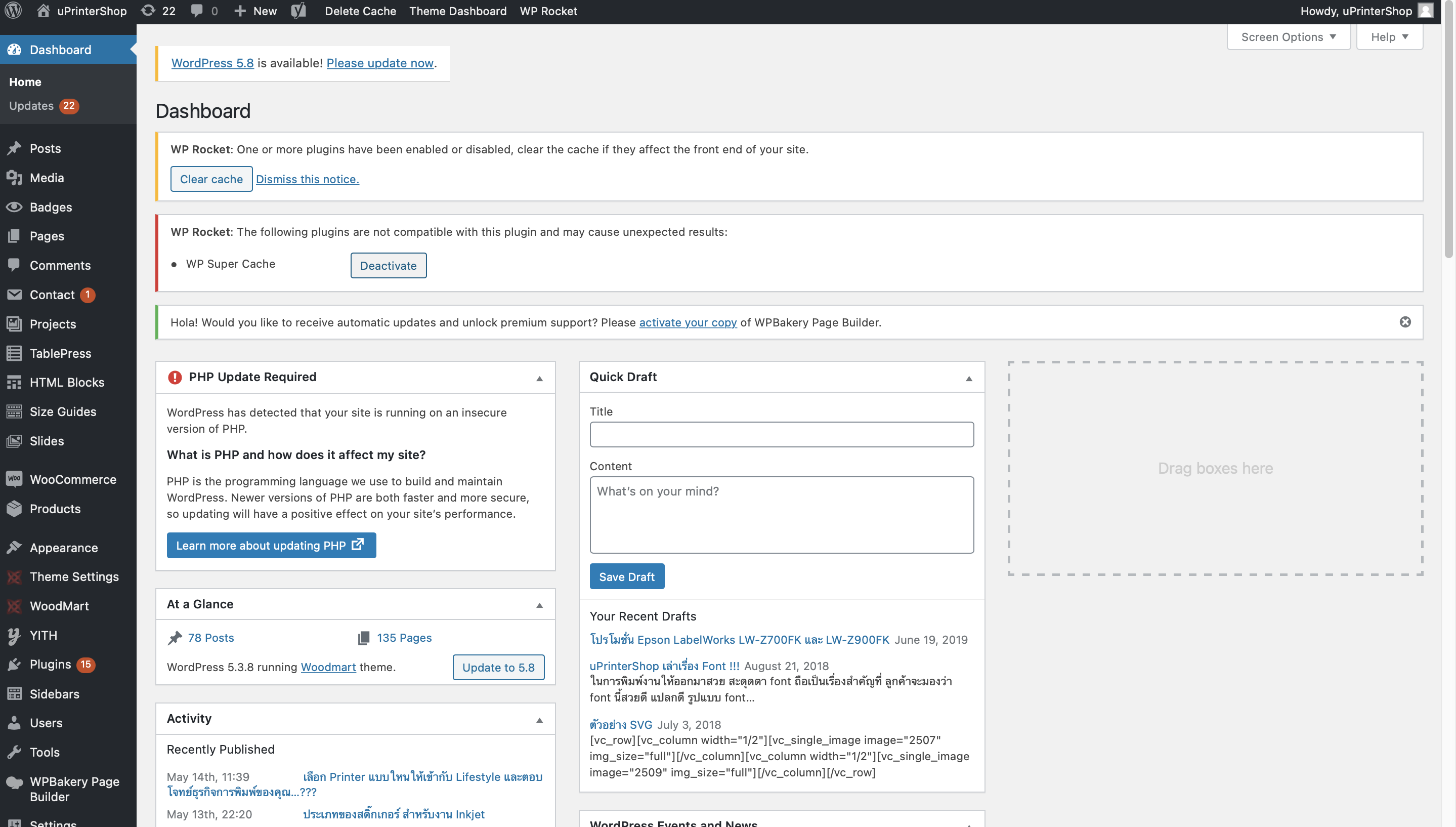The width and height of the screenshot is (1456, 827).
Task: Click Please update now link
Action: (380, 63)
